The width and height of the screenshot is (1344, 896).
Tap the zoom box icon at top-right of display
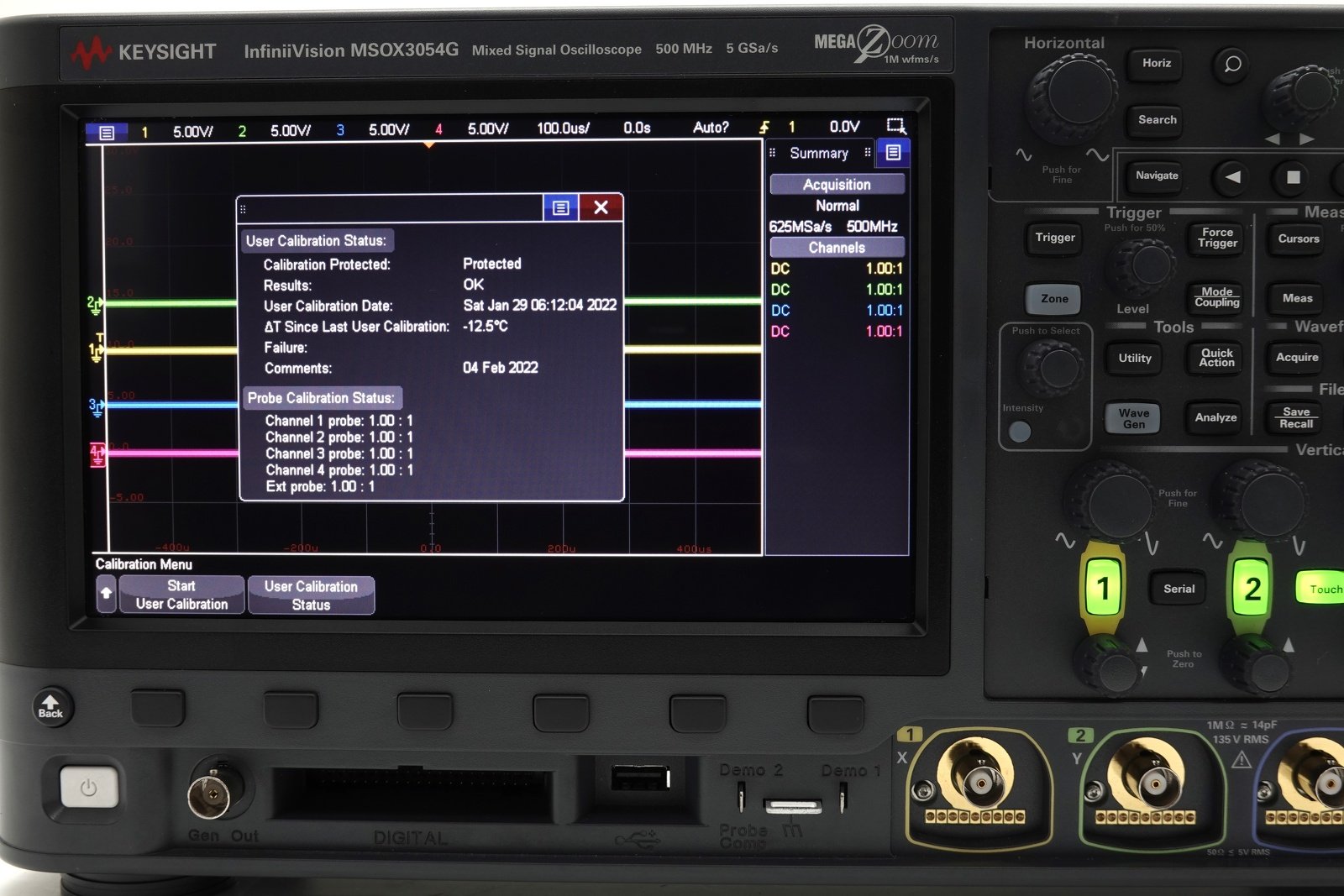pos(896,127)
